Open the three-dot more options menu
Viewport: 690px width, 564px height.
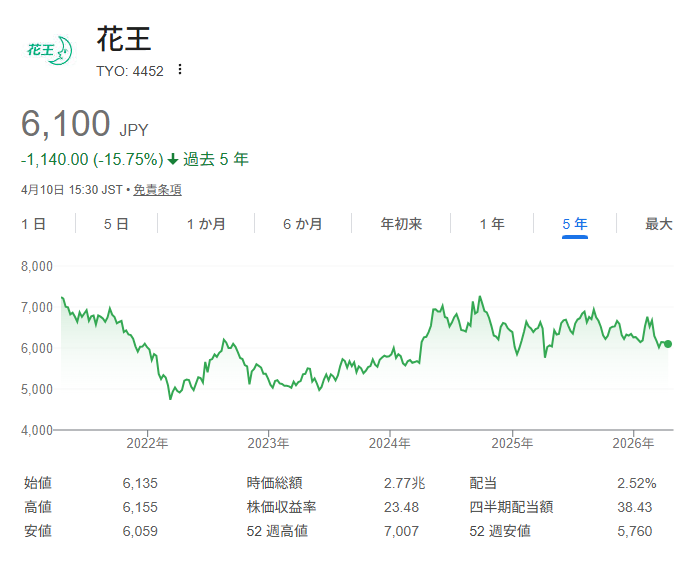pyautogui.click(x=180, y=70)
